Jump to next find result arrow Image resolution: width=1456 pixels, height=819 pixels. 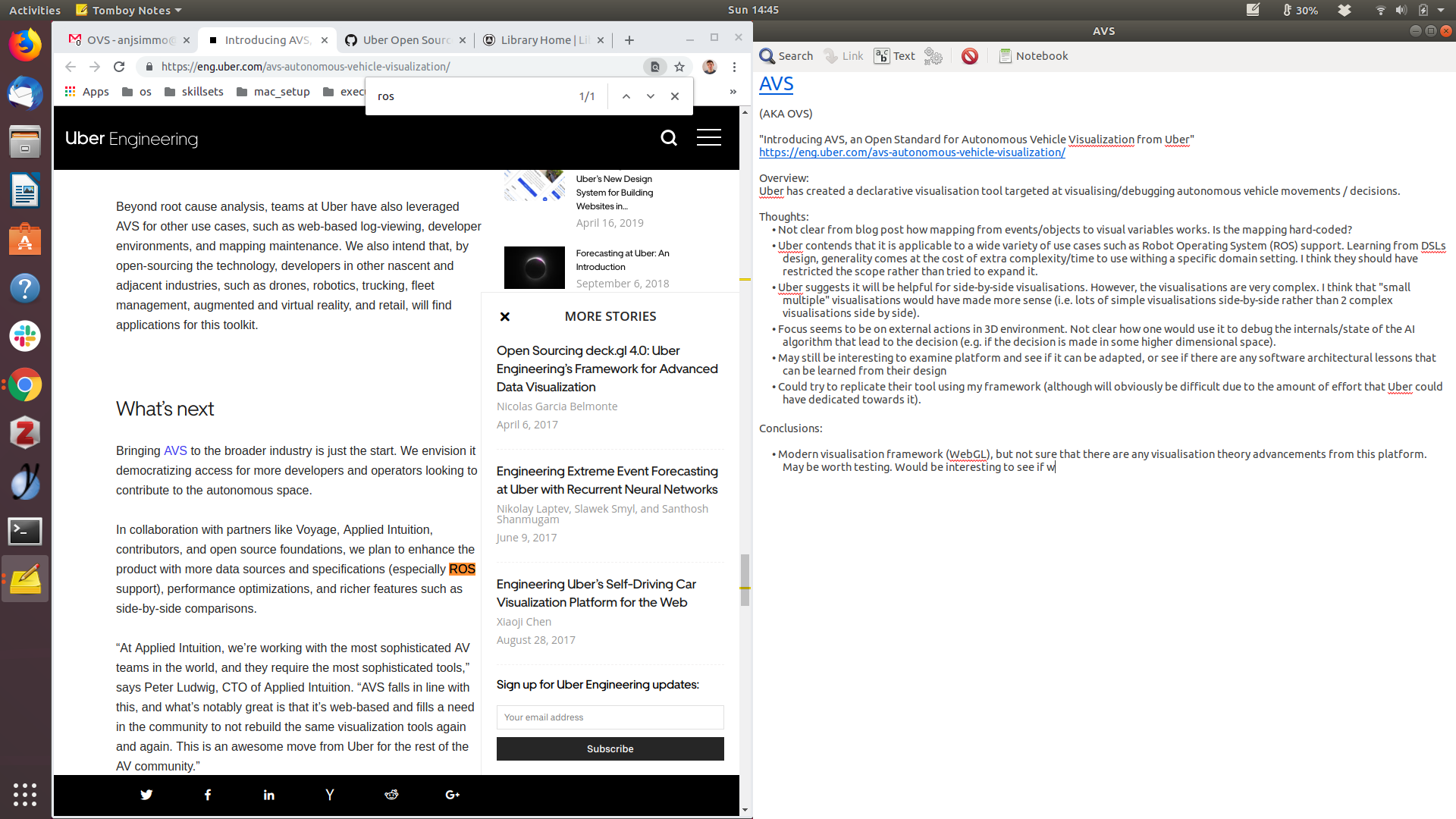[x=650, y=96]
